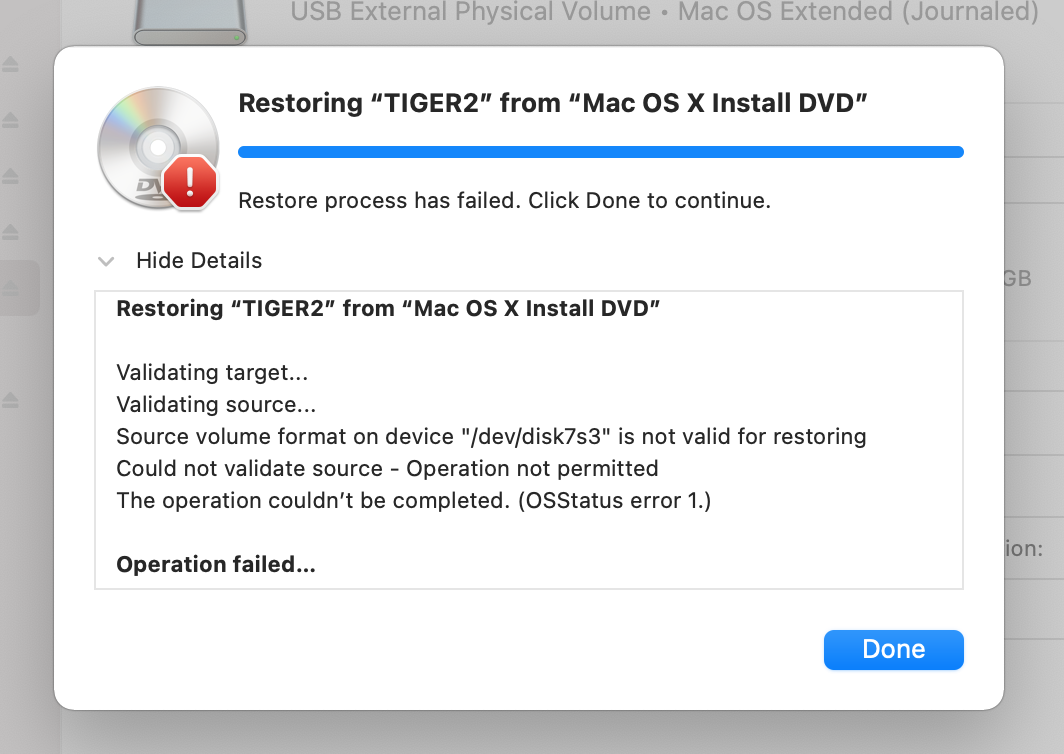
Task: Click eject icon in highlighted sidebar row
Action: 10,288
